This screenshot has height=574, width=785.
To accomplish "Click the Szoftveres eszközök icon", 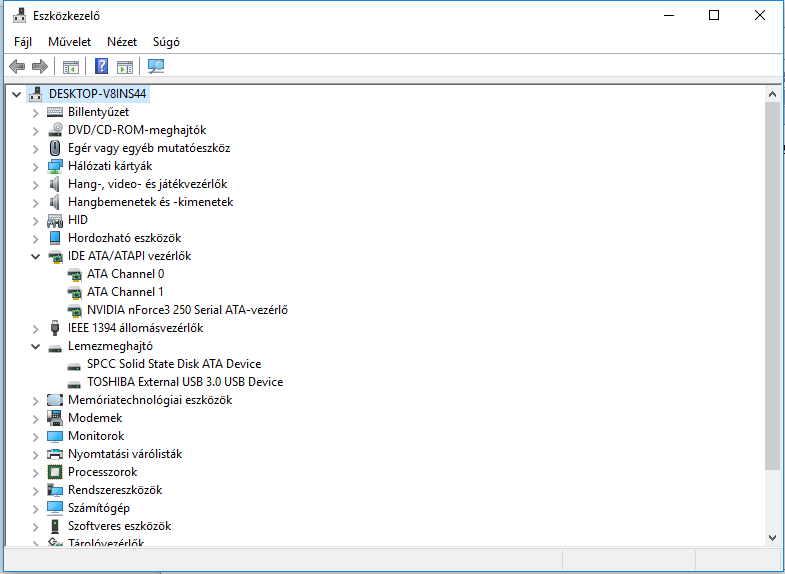I will (55, 526).
